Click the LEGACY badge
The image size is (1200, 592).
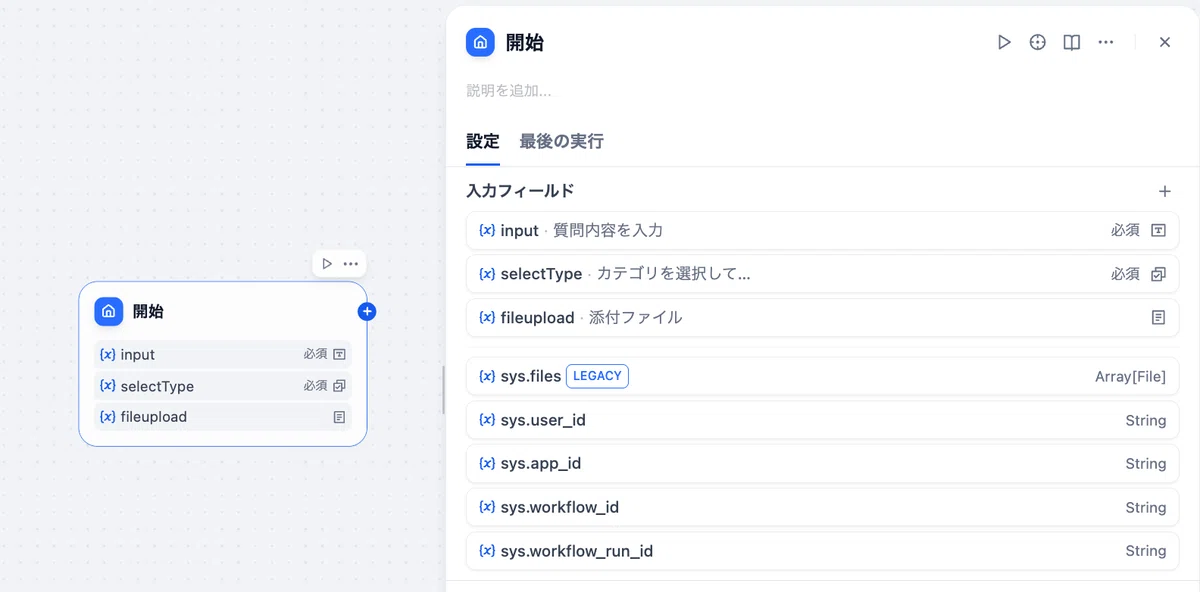tap(597, 376)
